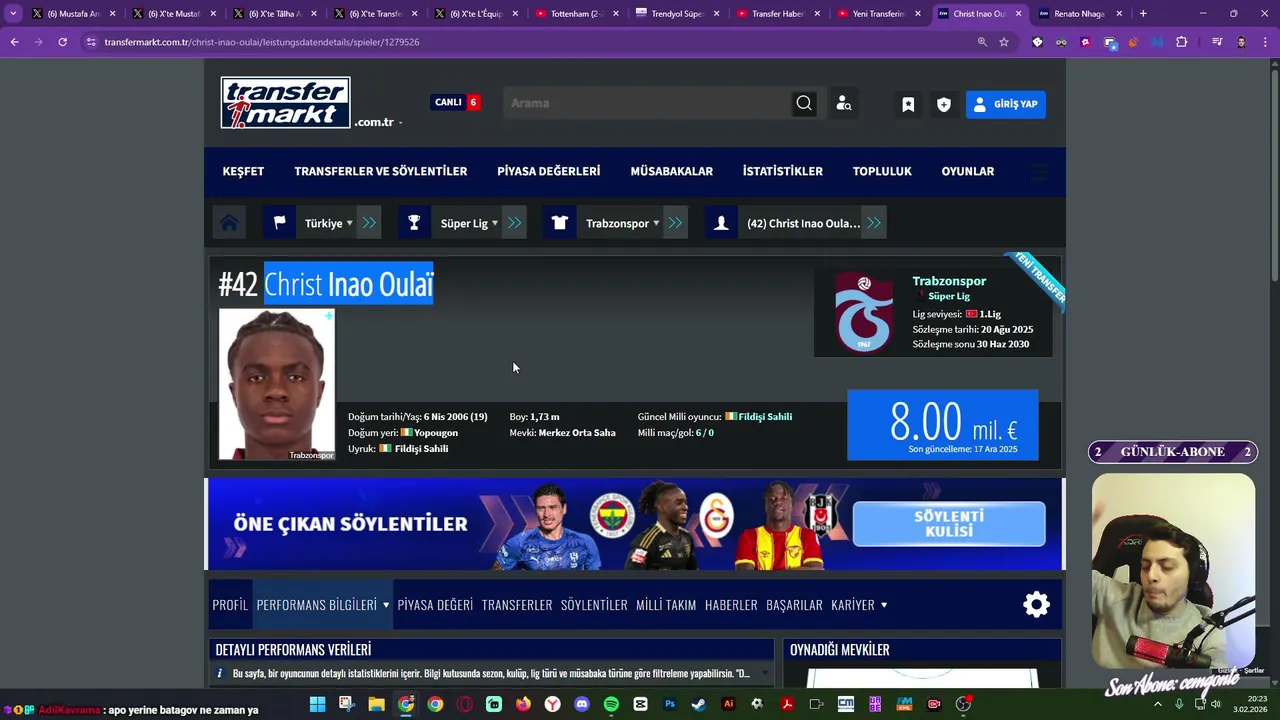Click the double arrow after Trabzonspor
This screenshot has width=1280, height=720.
click(675, 223)
